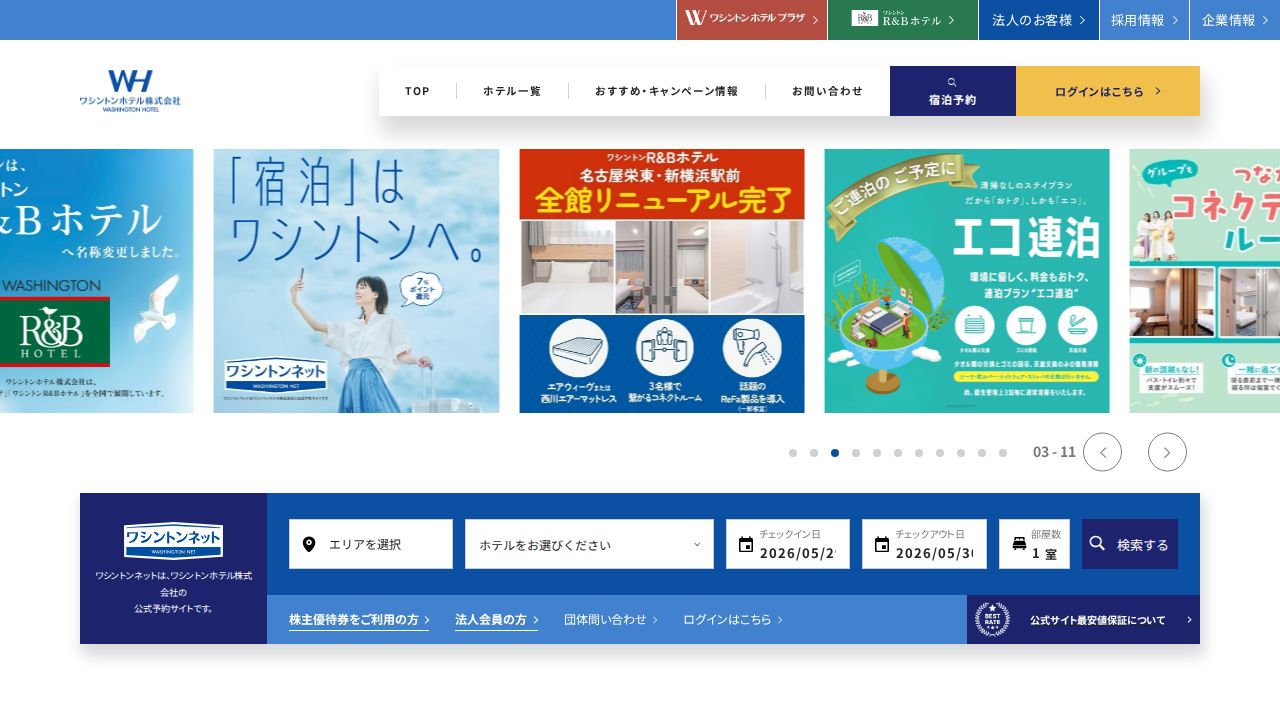Jump to carousel slide dot 6
This screenshot has width=1280, height=720.
pyautogui.click(x=898, y=453)
